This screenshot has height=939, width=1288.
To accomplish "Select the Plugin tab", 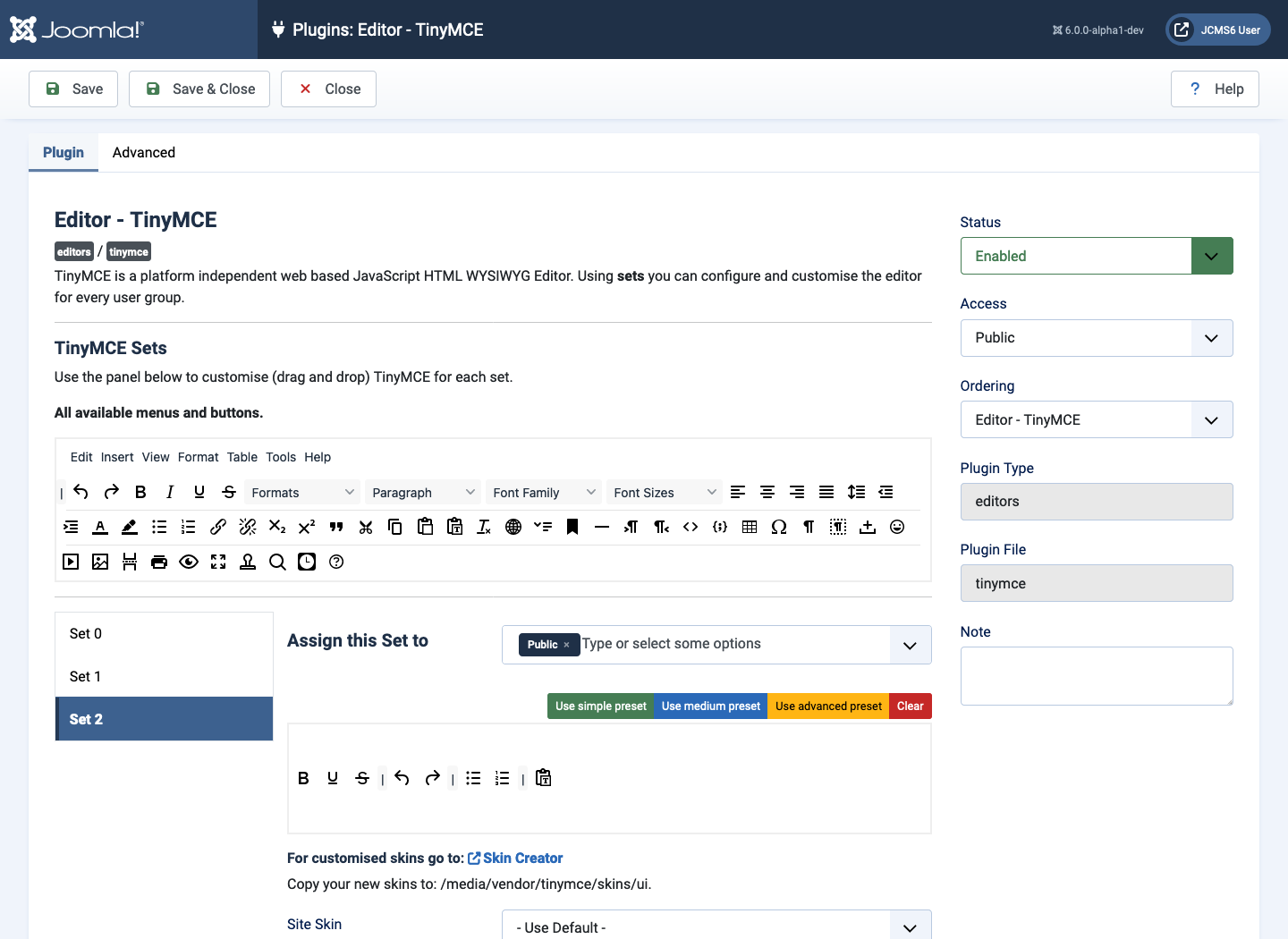I will [x=63, y=153].
